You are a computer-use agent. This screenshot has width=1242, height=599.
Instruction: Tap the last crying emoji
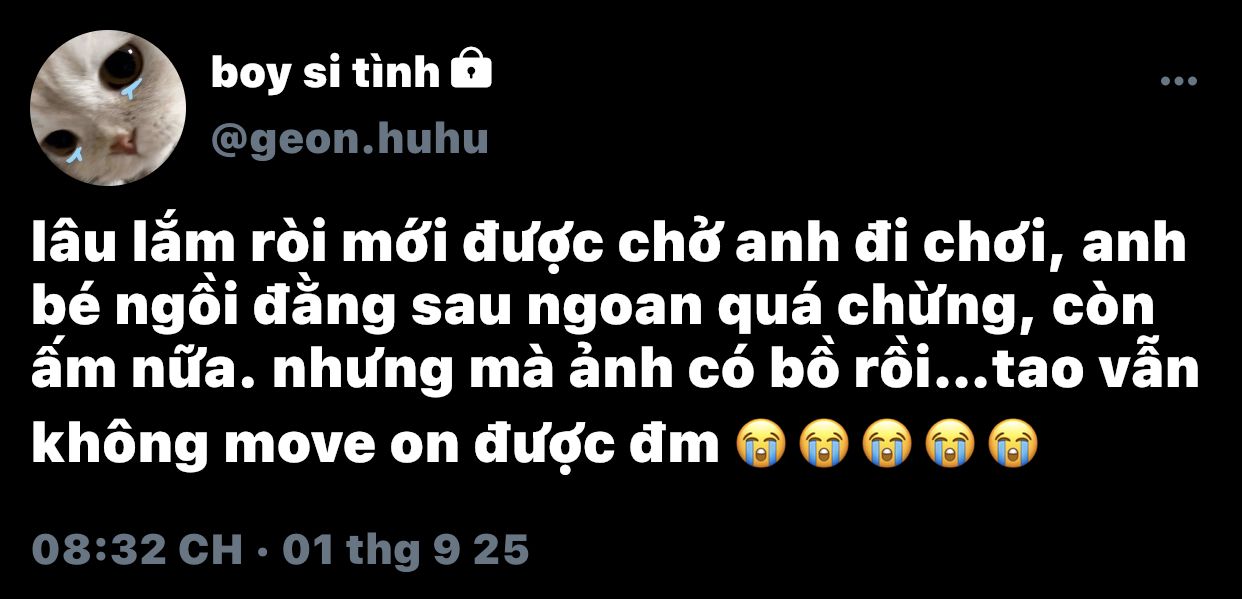coord(1011,442)
